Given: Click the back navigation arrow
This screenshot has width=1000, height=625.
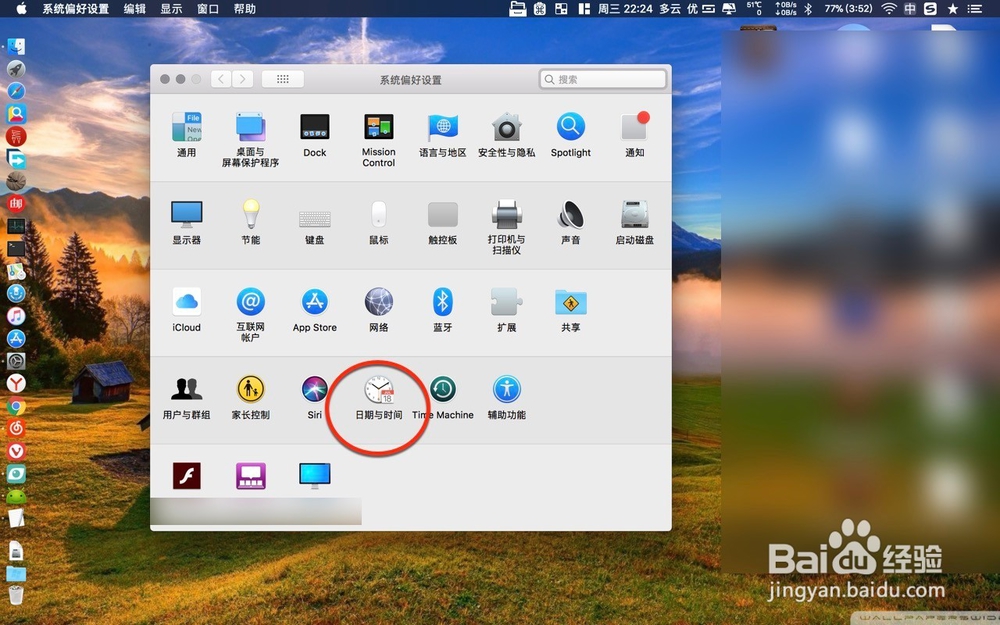Looking at the screenshot, I should (220, 78).
